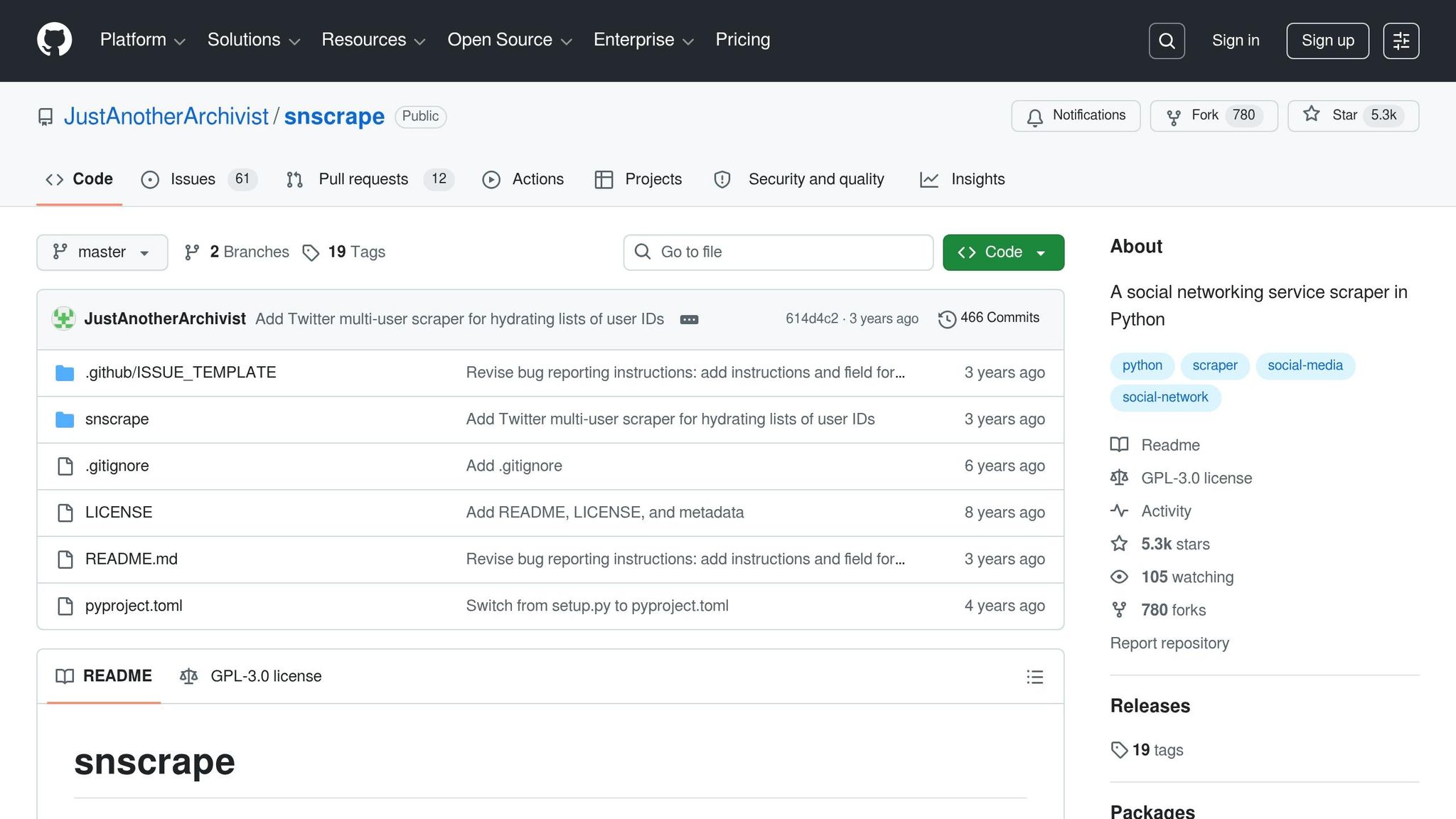This screenshot has width=1456, height=819.
Task: Go to the Pricing page
Action: 743,40
